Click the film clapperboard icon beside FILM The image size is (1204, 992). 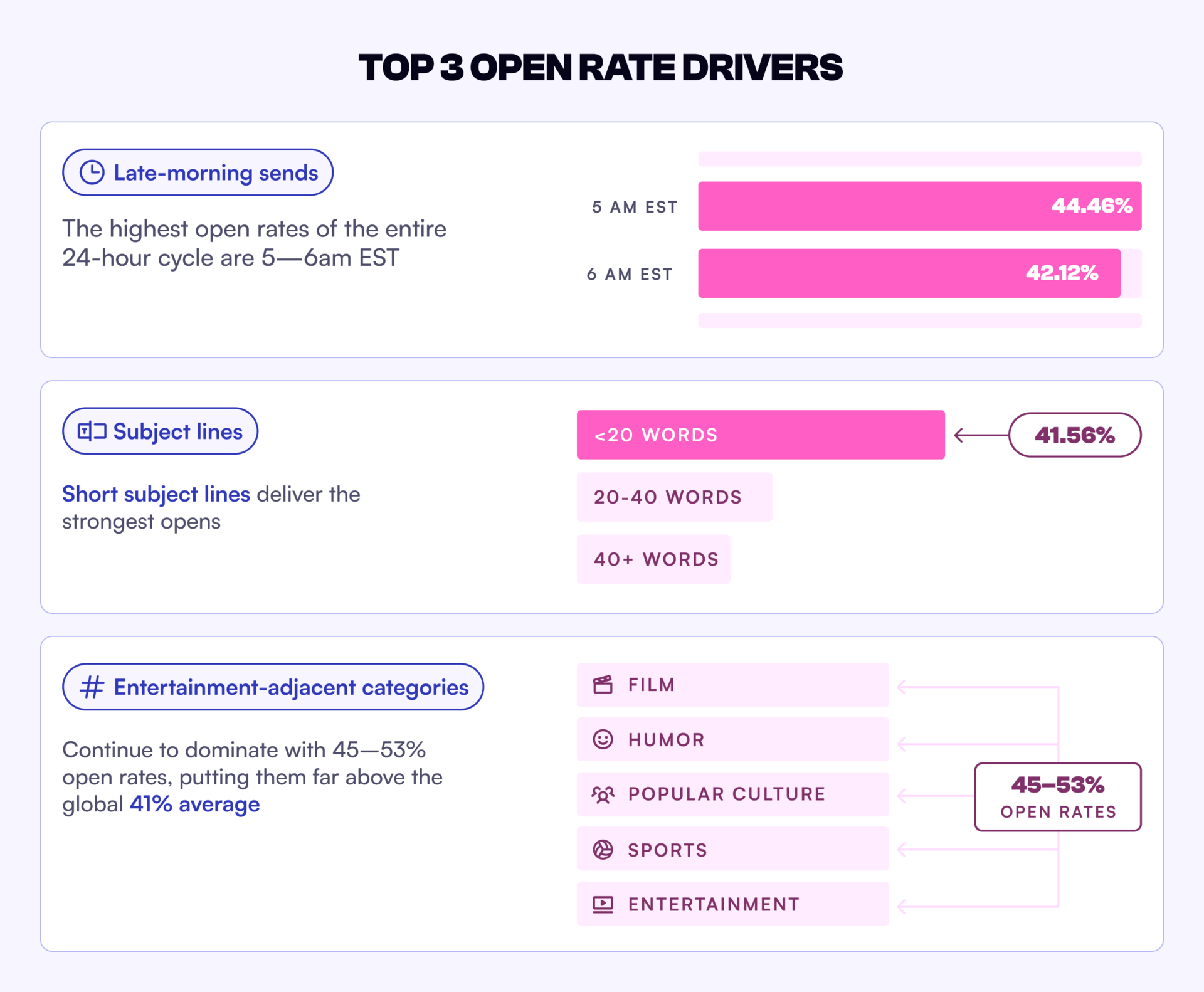coord(603,685)
